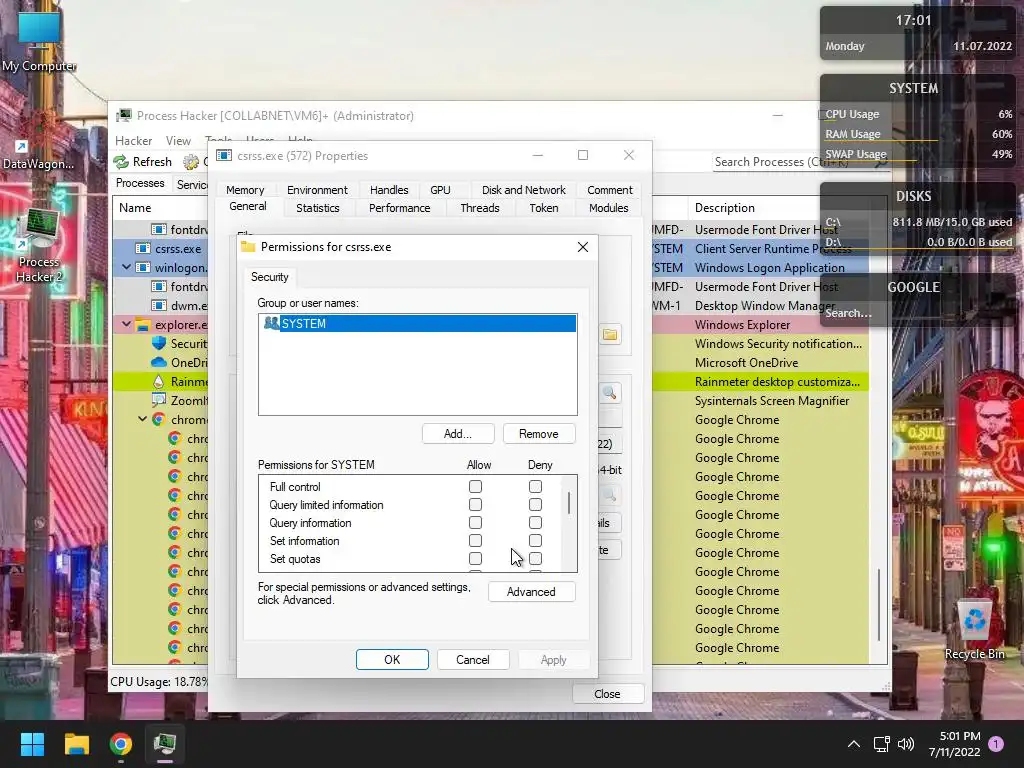Screen dimensions: 1024x768
Task: Open the DataWagon desktop shortcut
Action: coord(38,155)
